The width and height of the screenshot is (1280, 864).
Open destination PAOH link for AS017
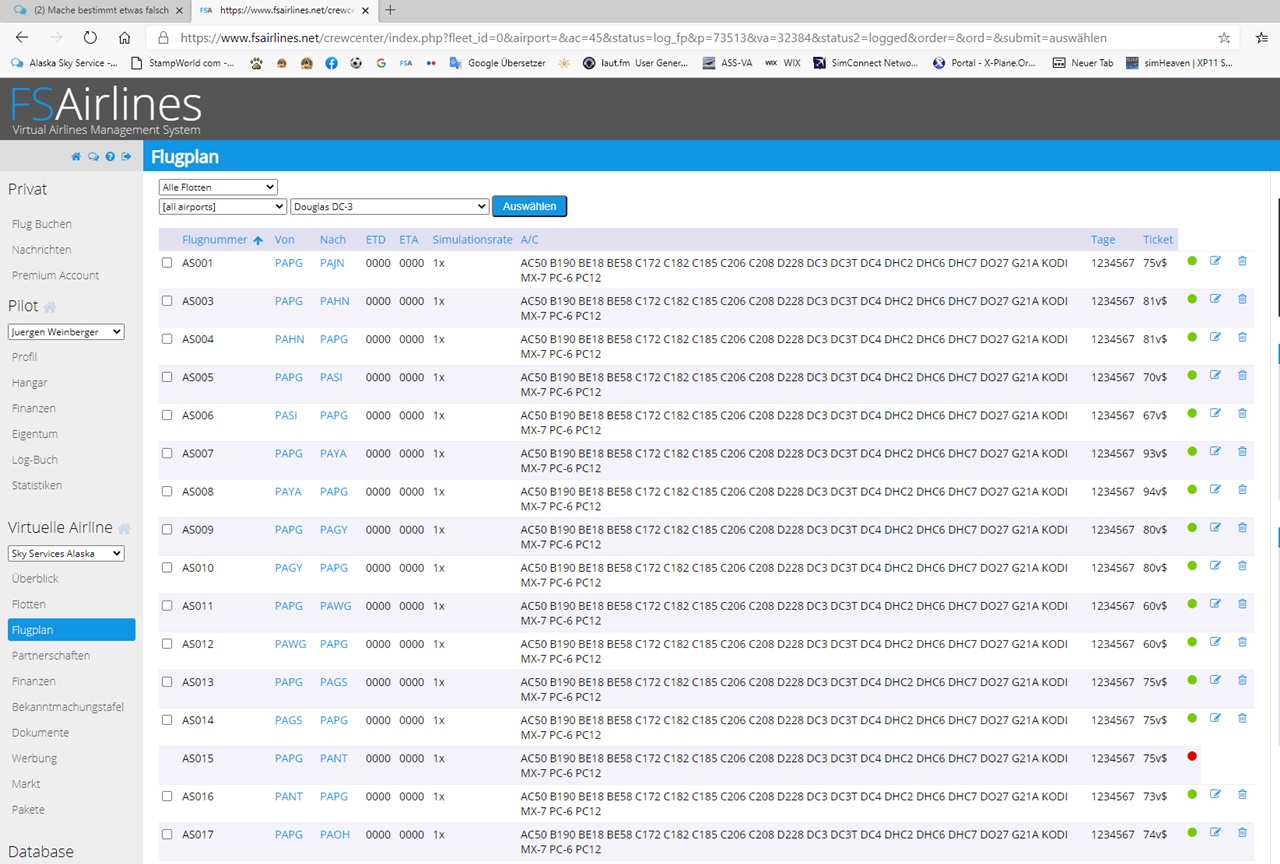click(335, 834)
